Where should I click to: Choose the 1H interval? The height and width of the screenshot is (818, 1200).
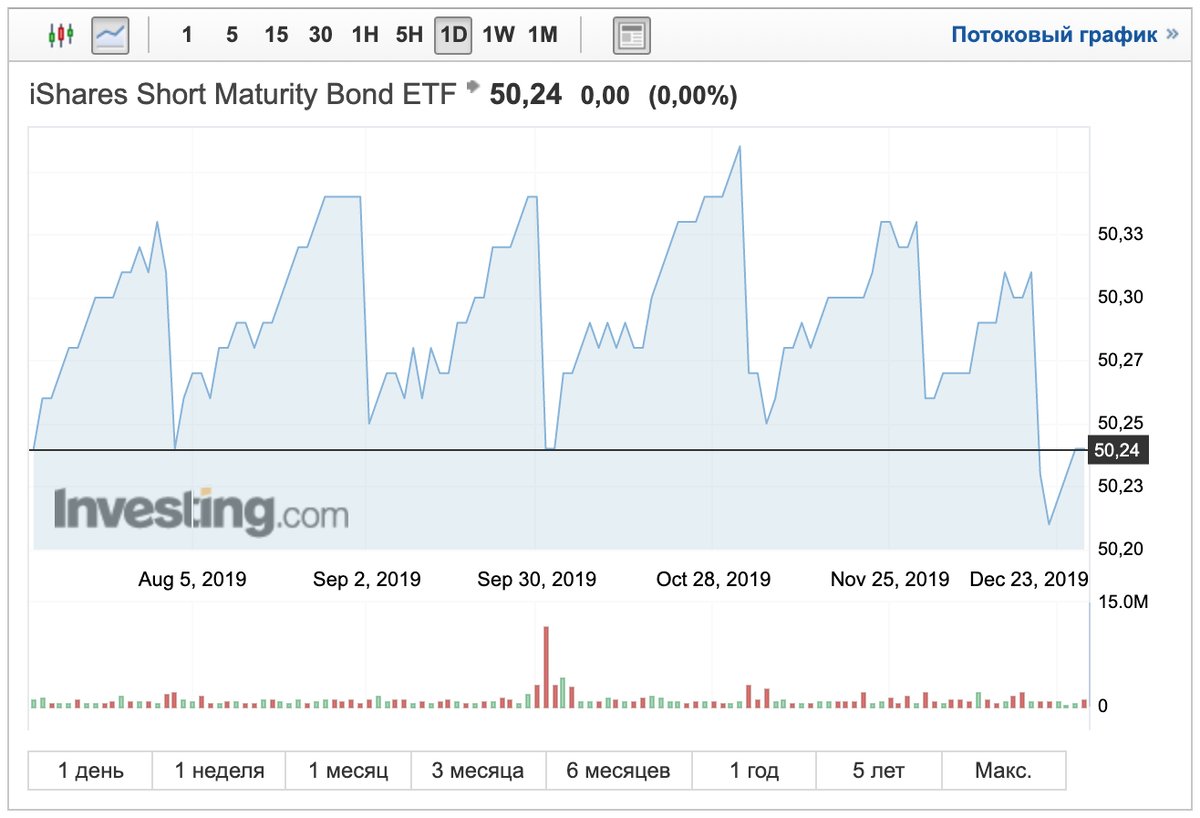[365, 35]
